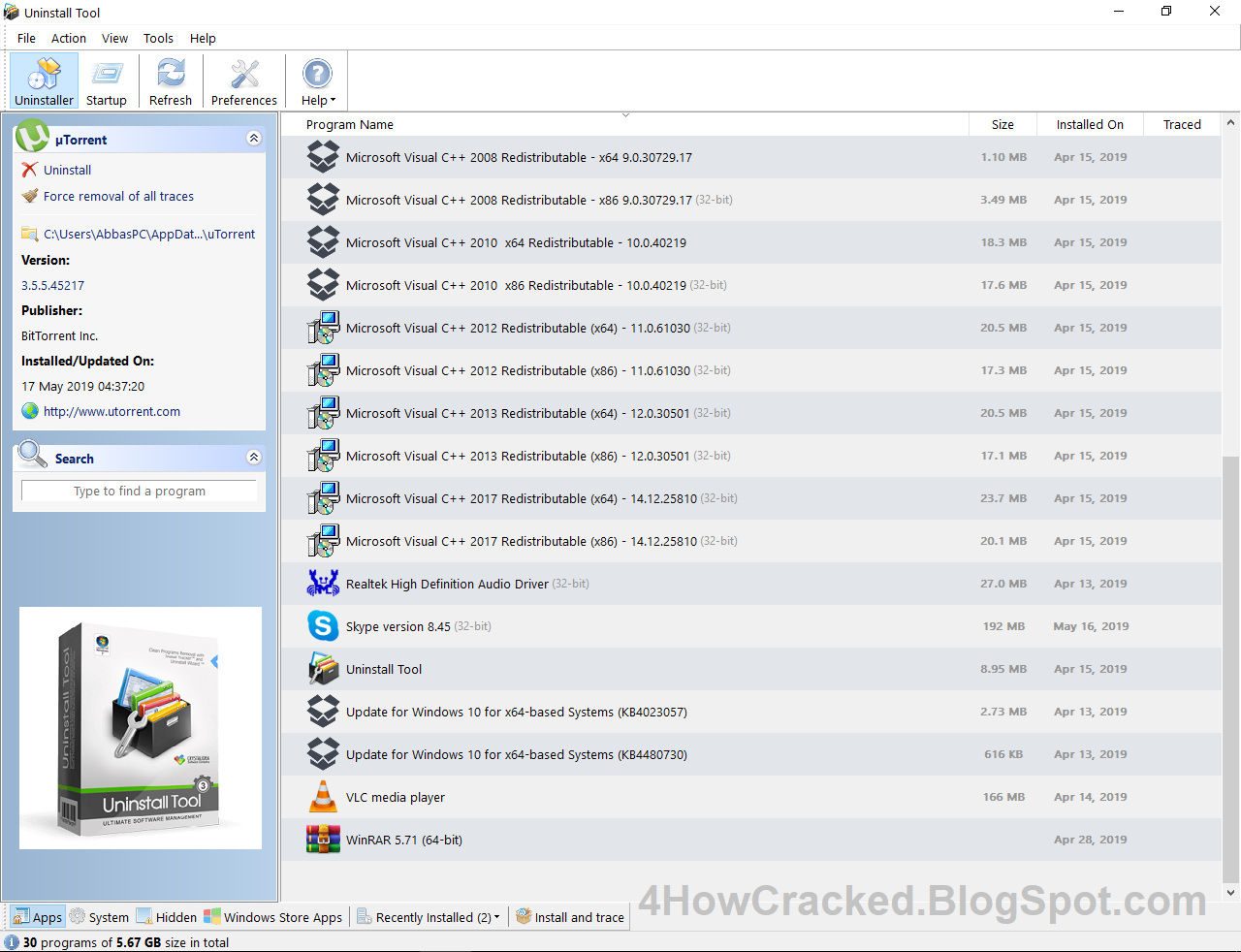Select Visual C++ 2012 (x64) 11.0.61030 icon
The image size is (1241, 952).
point(323,328)
